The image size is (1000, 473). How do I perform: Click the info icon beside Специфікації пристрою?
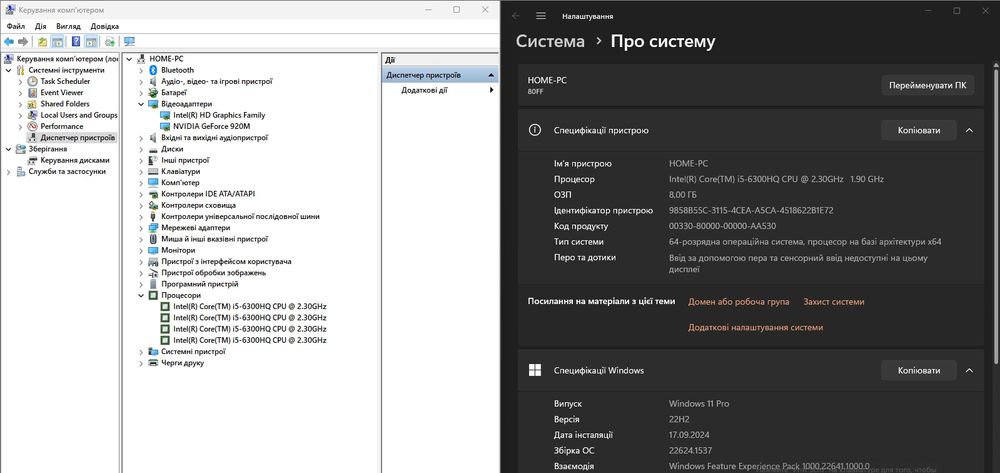(x=535, y=130)
